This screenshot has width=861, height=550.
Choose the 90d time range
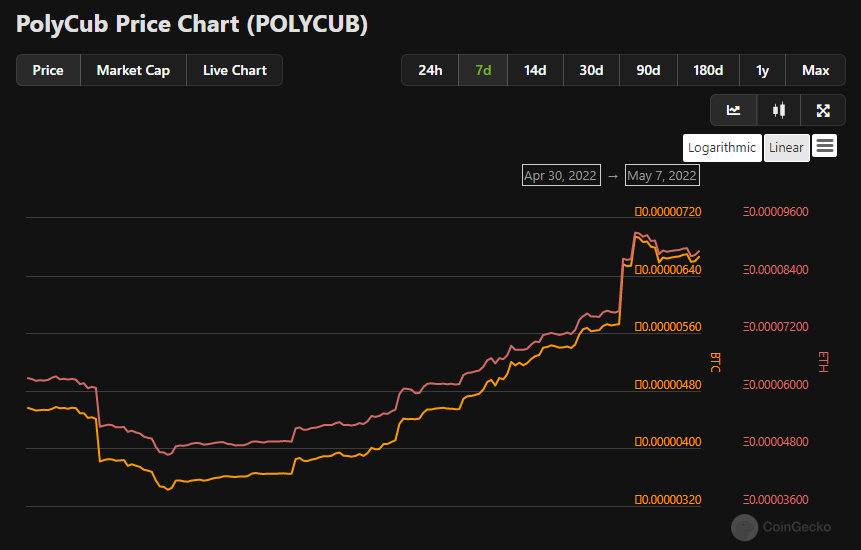(648, 70)
